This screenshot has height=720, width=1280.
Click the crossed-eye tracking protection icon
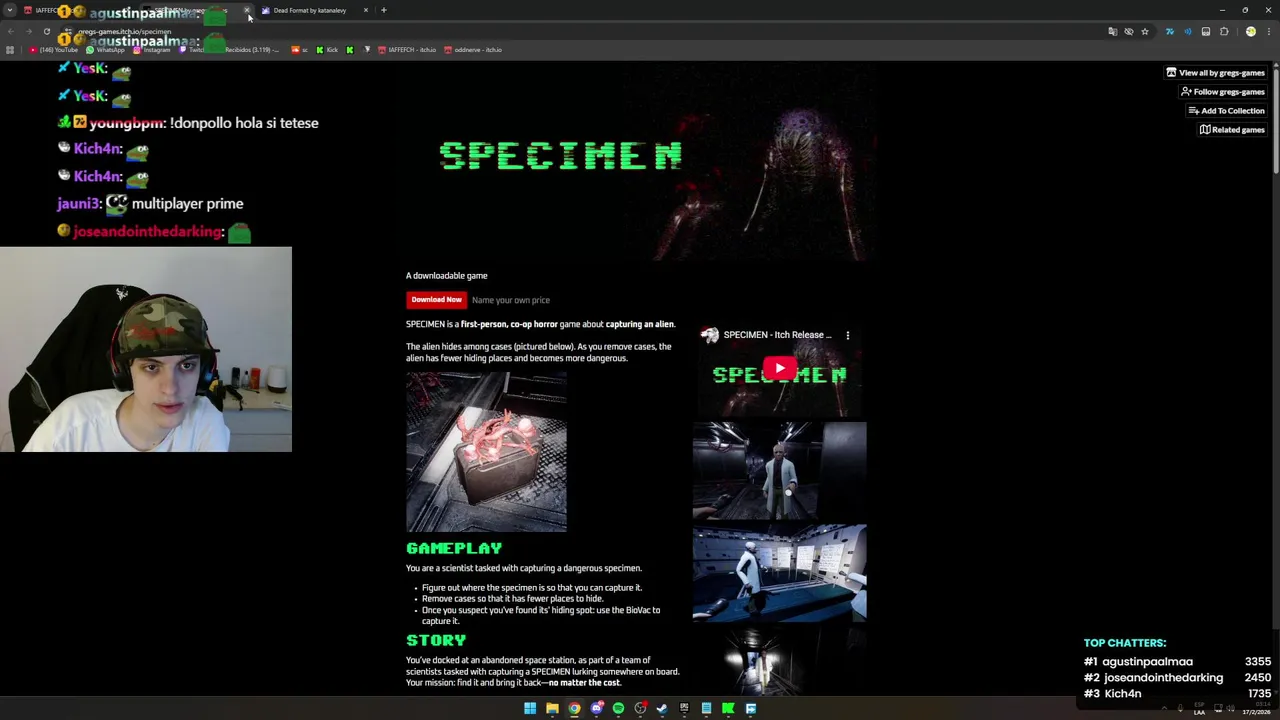(1129, 32)
